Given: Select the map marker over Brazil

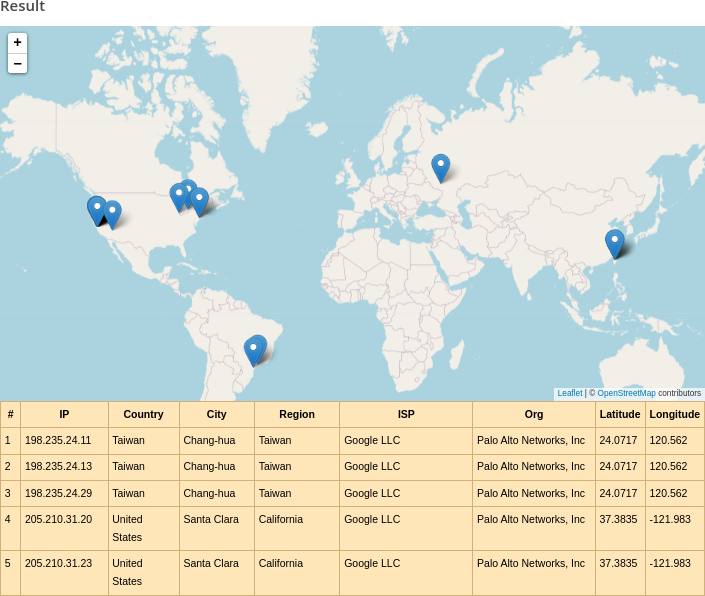Looking at the screenshot, I should click(255, 351).
